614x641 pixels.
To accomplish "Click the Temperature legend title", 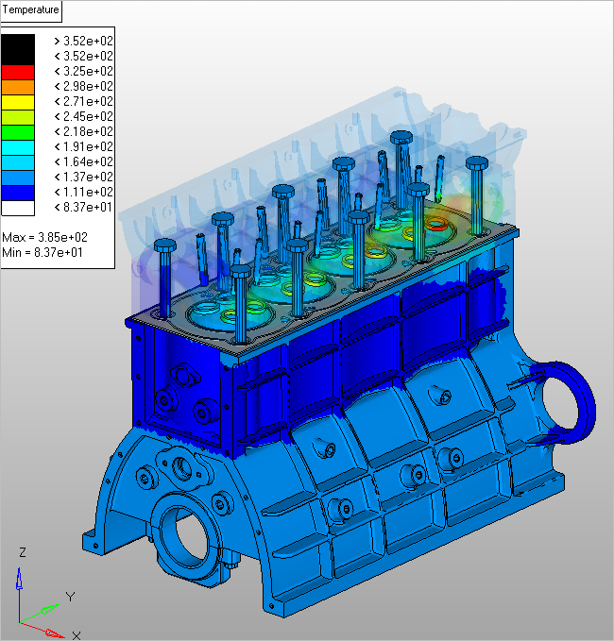I will click(32, 12).
